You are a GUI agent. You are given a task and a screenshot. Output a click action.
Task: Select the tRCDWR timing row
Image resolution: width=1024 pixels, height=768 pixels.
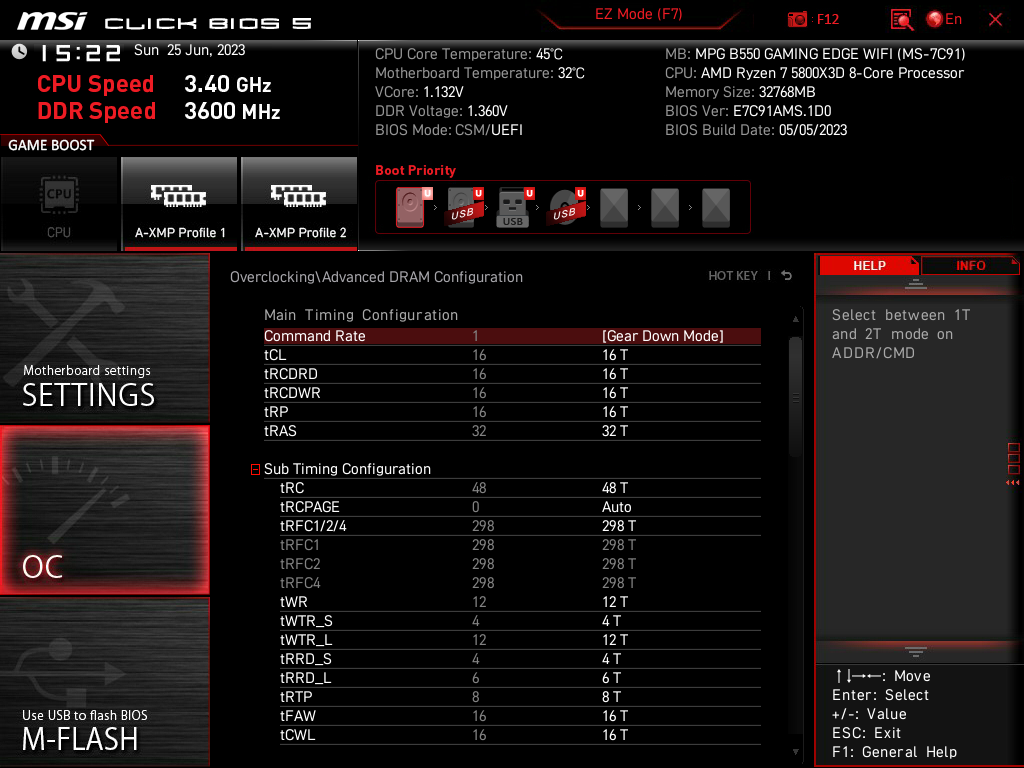[x=512, y=393]
